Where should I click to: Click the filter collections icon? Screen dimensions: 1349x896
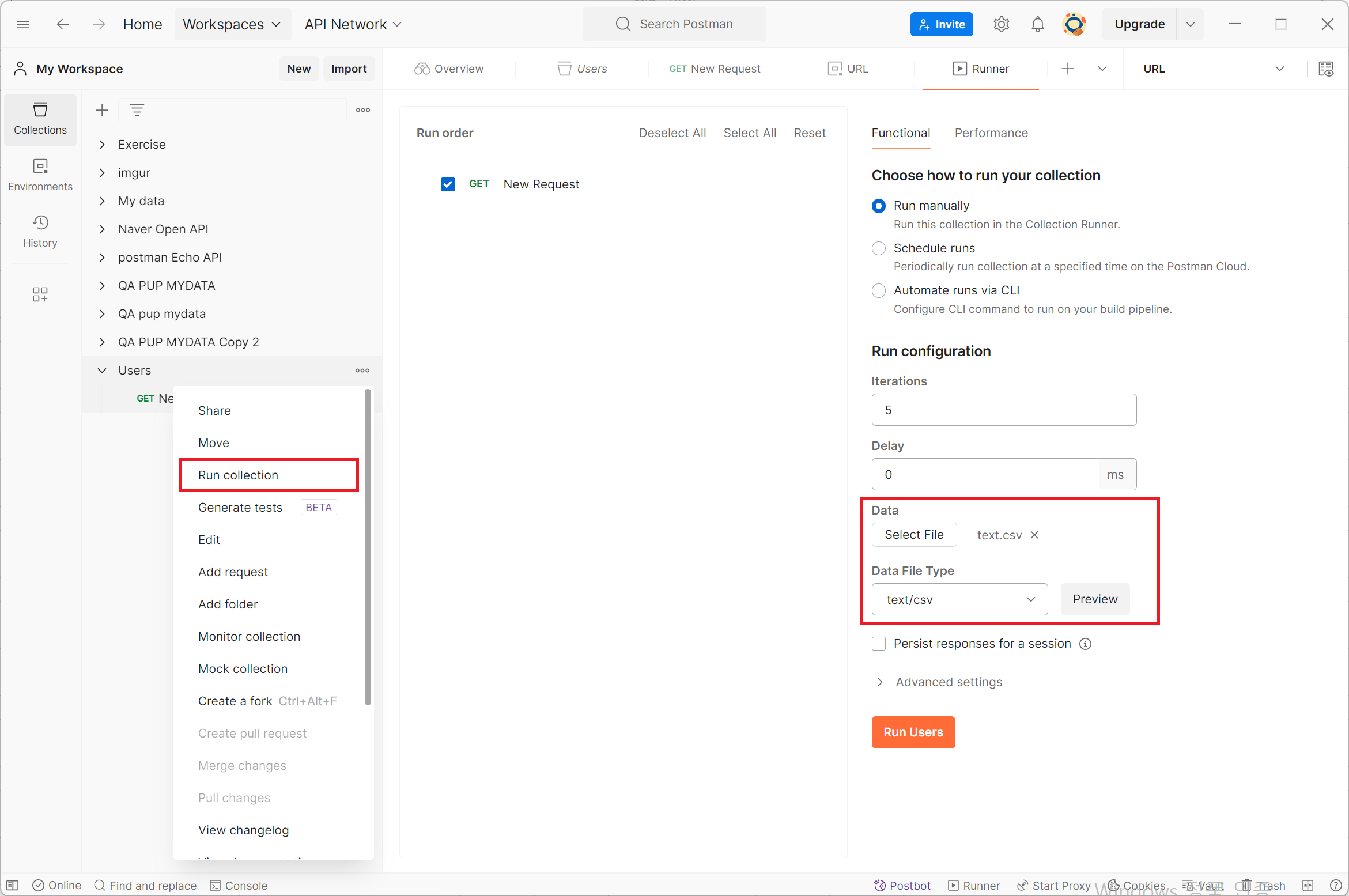[x=137, y=110]
